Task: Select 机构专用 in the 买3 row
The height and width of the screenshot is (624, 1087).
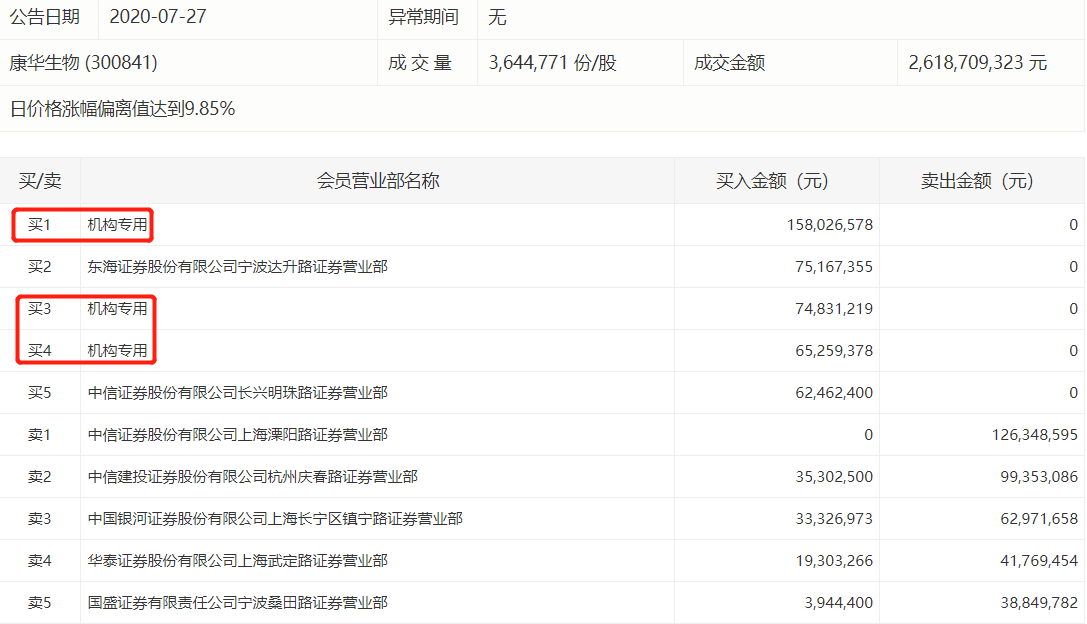Action: click(117, 309)
